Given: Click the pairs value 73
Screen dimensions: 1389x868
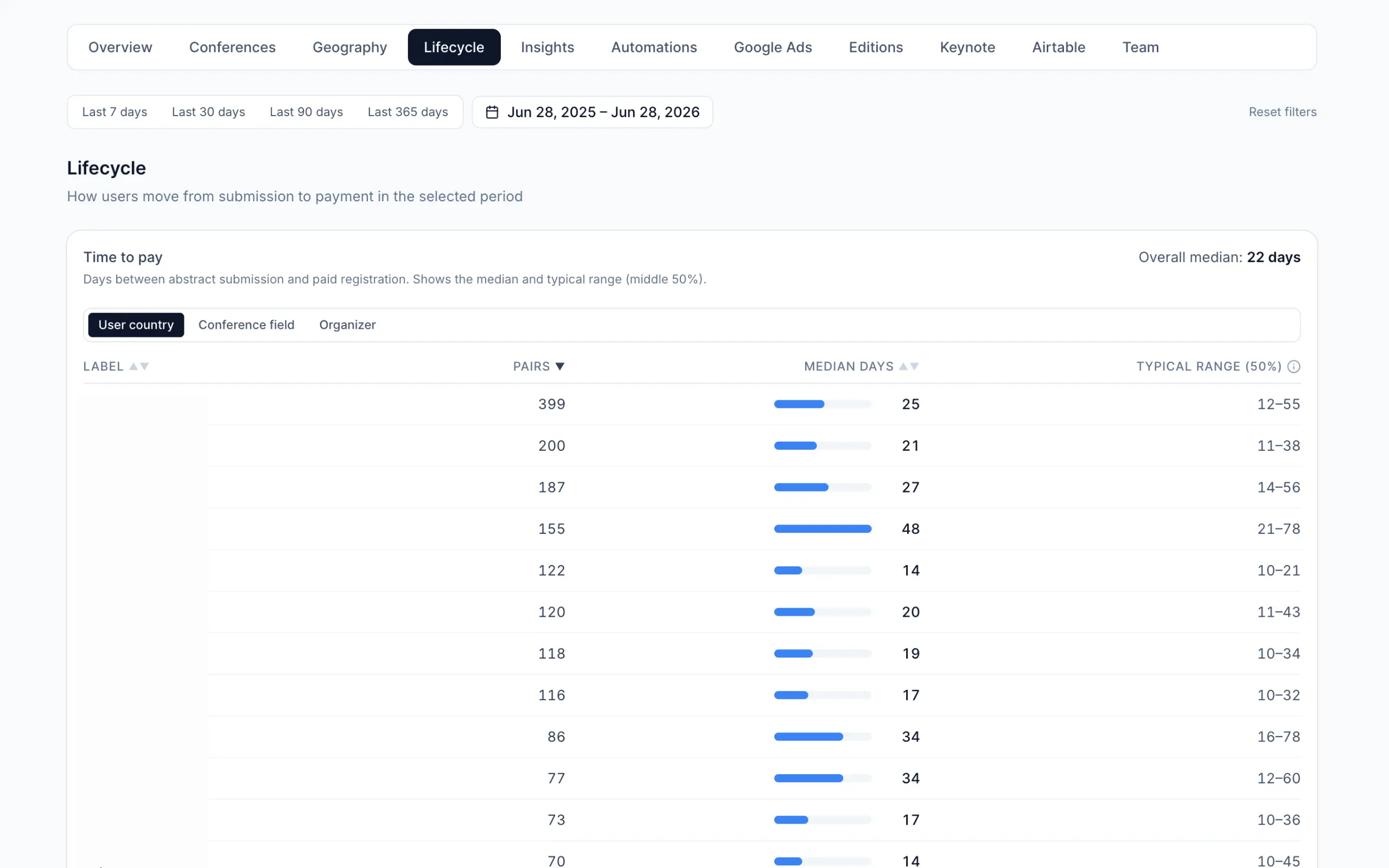Looking at the screenshot, I should (x=556, y=820).
